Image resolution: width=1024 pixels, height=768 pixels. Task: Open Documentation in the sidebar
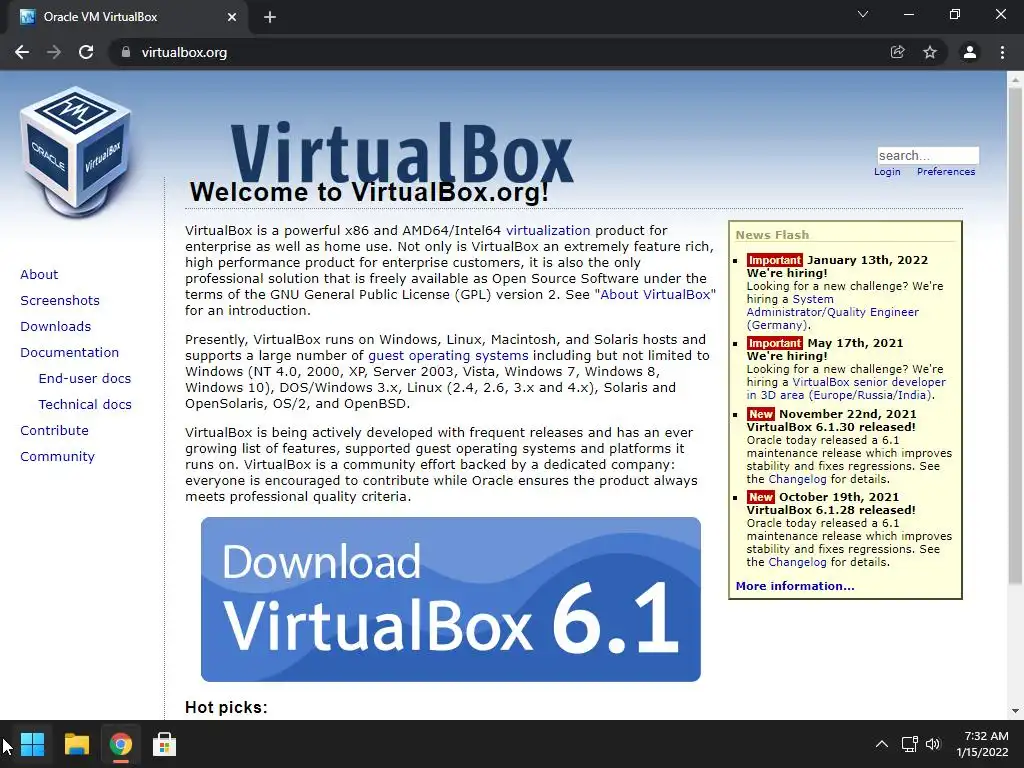[70, 353]
